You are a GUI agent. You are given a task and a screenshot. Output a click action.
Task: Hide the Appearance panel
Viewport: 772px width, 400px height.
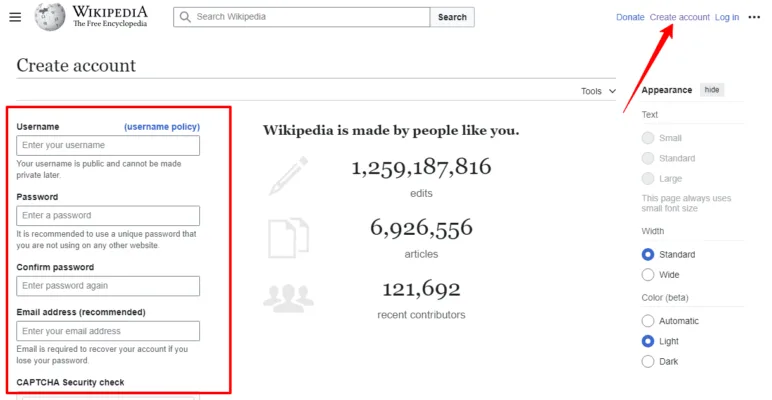coord(712,90)
